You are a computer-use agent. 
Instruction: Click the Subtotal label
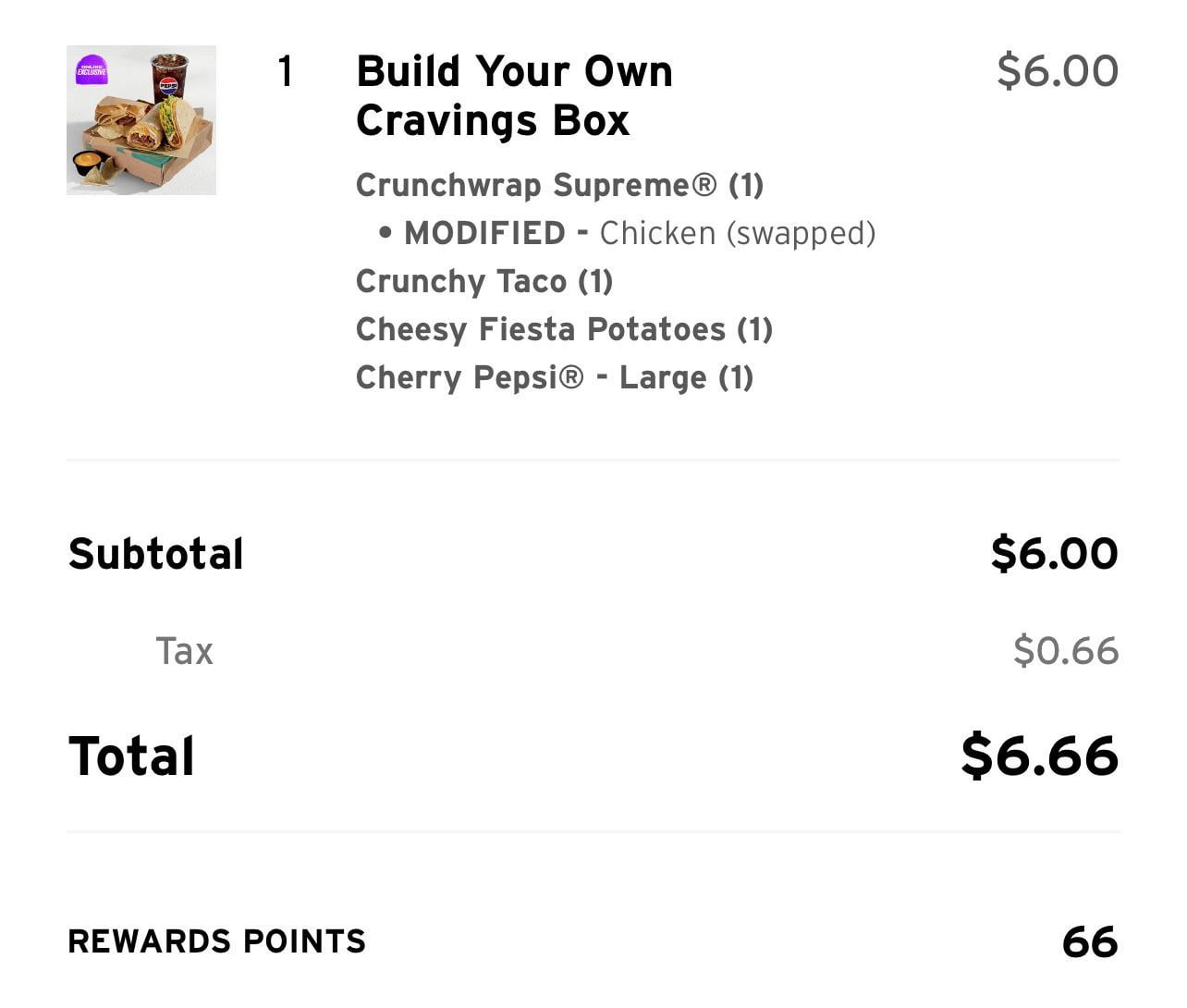pos(156,554)
